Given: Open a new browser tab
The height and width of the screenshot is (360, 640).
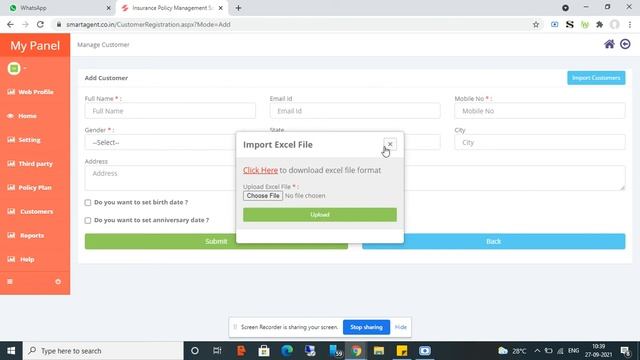Looking at the screenshot, I should click(x=238, y=8).
